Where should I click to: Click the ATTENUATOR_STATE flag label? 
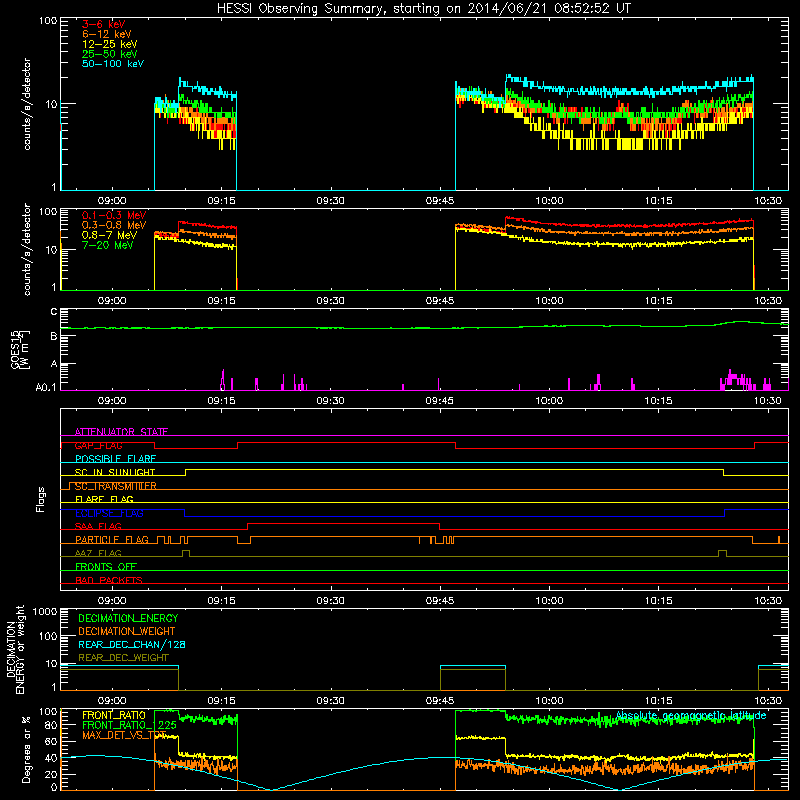[x=121, y=432]
